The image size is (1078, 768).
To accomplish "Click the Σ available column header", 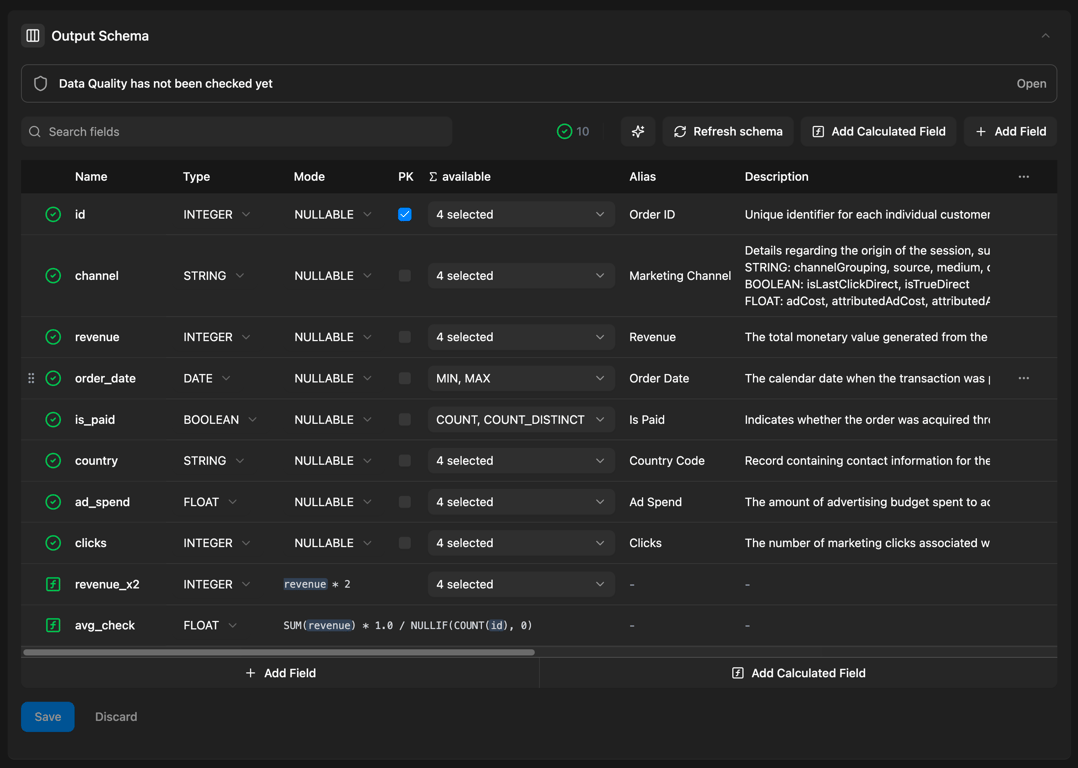I will (460, 177).
